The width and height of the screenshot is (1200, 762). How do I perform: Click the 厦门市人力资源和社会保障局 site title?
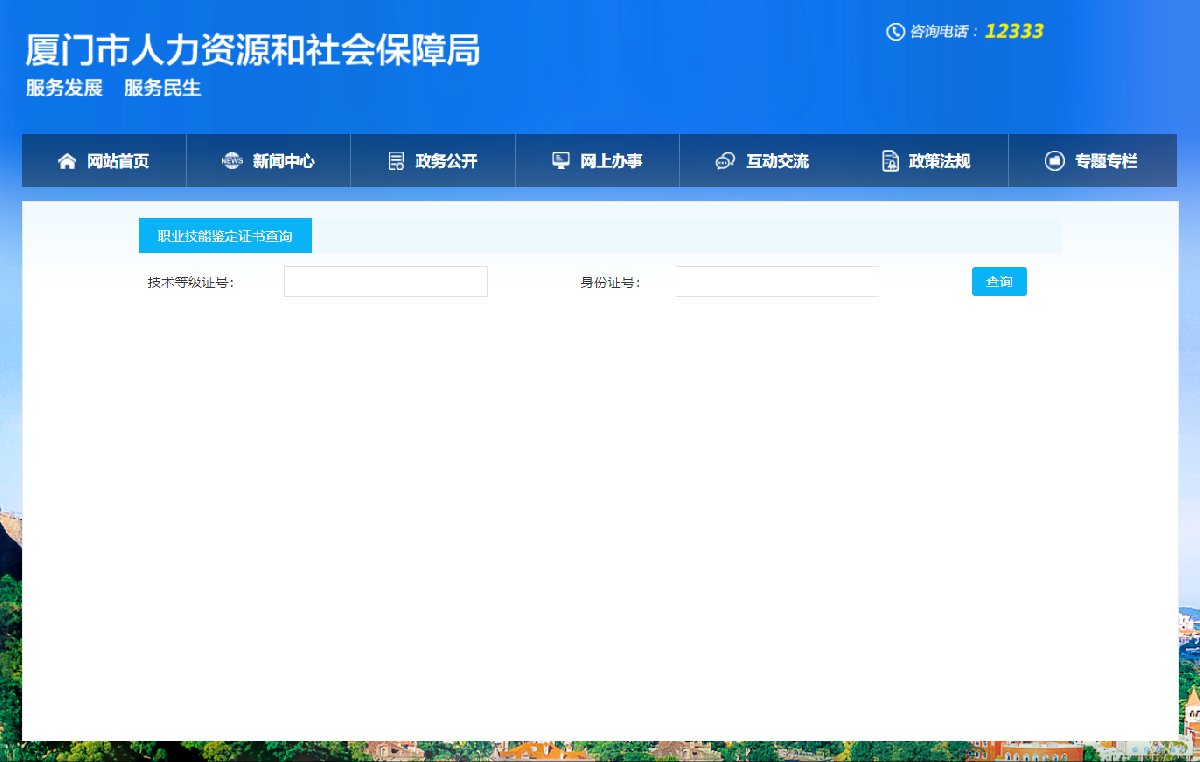(253, 50)
